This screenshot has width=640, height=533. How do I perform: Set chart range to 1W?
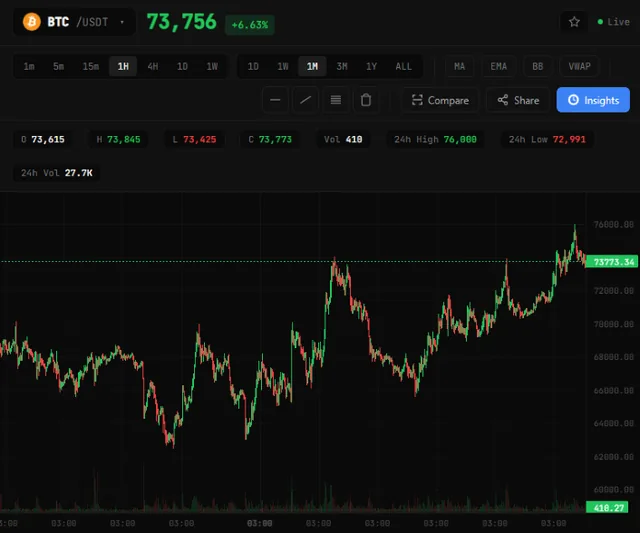(283, 66)
